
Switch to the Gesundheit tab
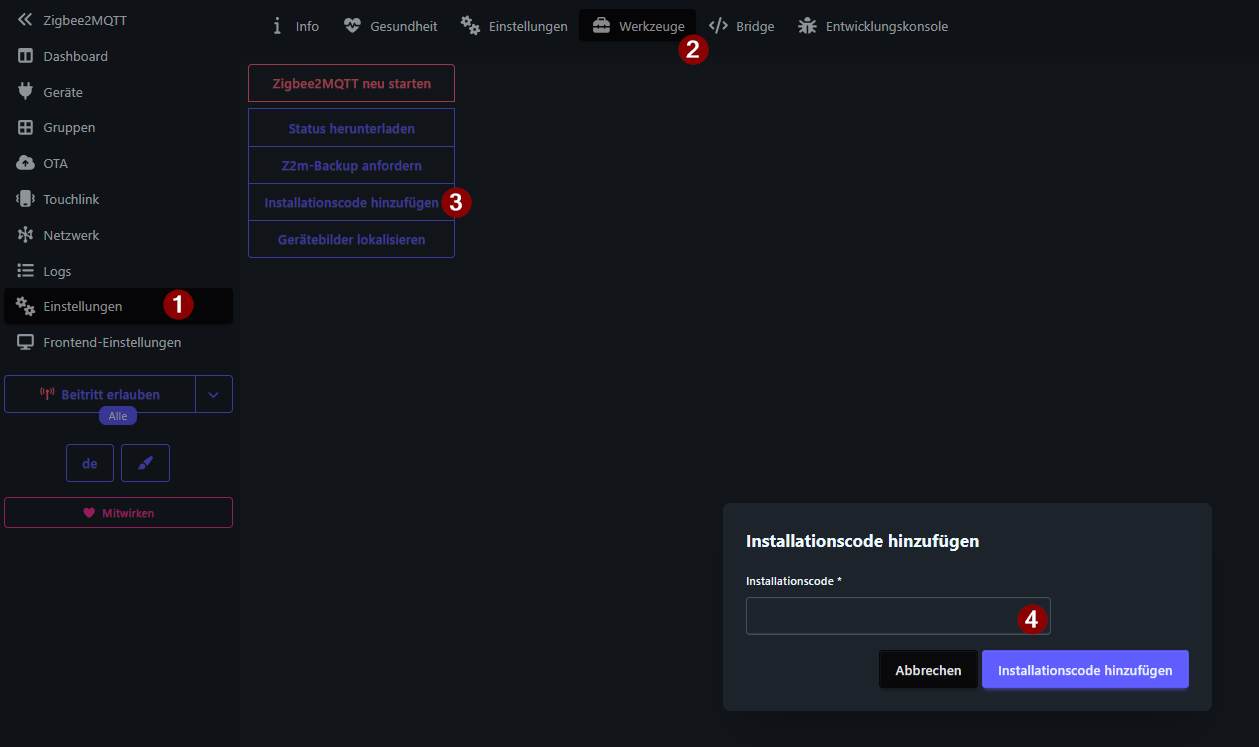[390, 26]
